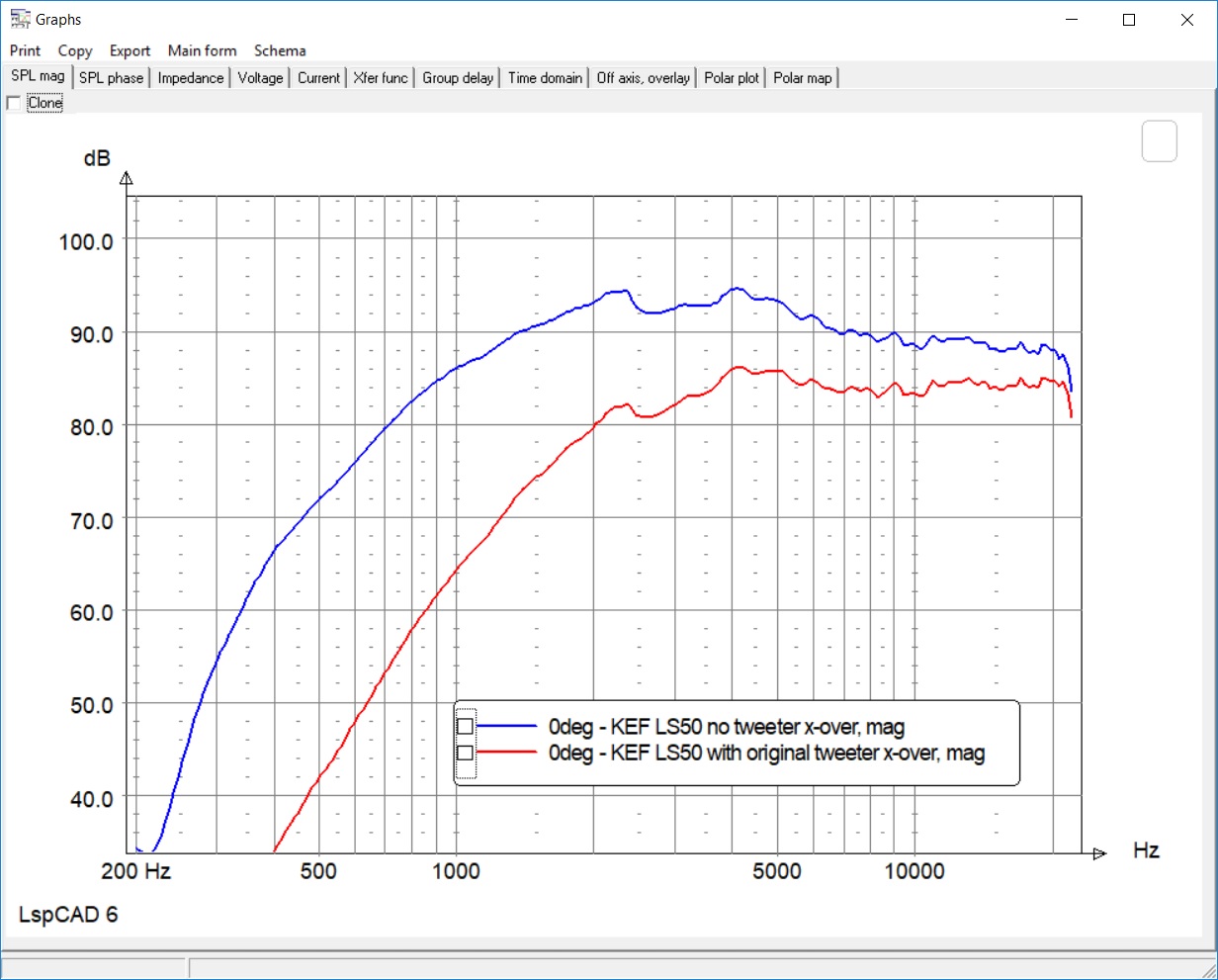Viewport: 1218px width, 980px height.
Task: Click the 50.0 dB axis label
Action: coord(91,706)
